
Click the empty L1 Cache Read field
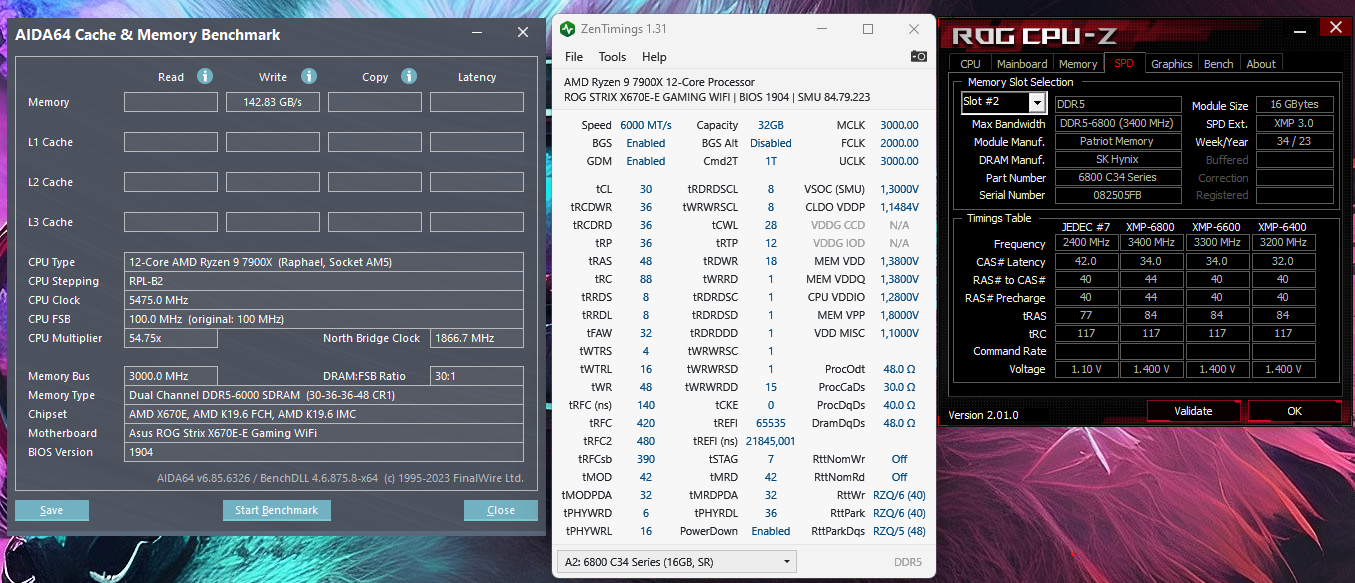pyautogui.click(x=171, y=142)
